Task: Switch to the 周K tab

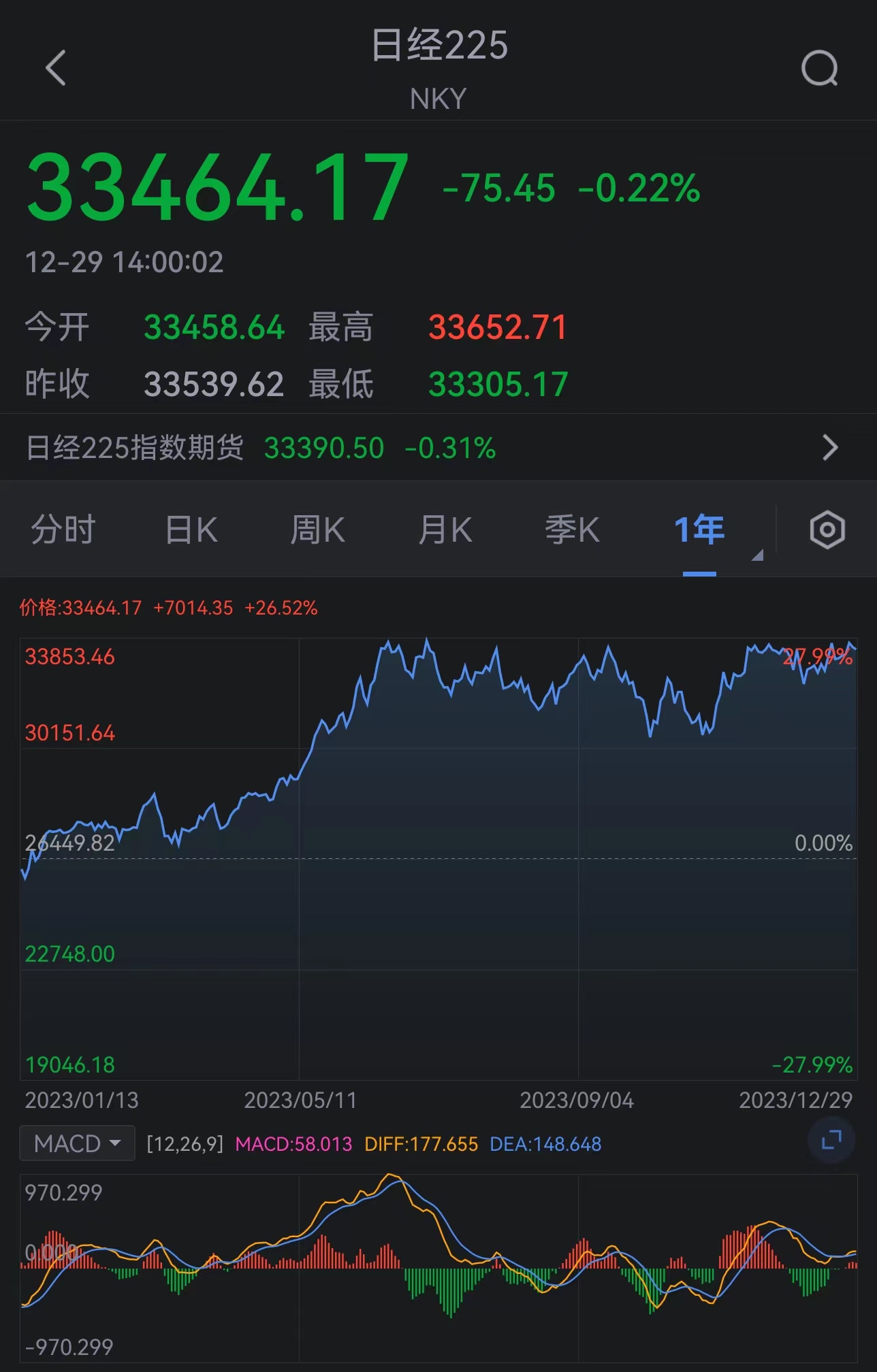Action: pos(318,529)
